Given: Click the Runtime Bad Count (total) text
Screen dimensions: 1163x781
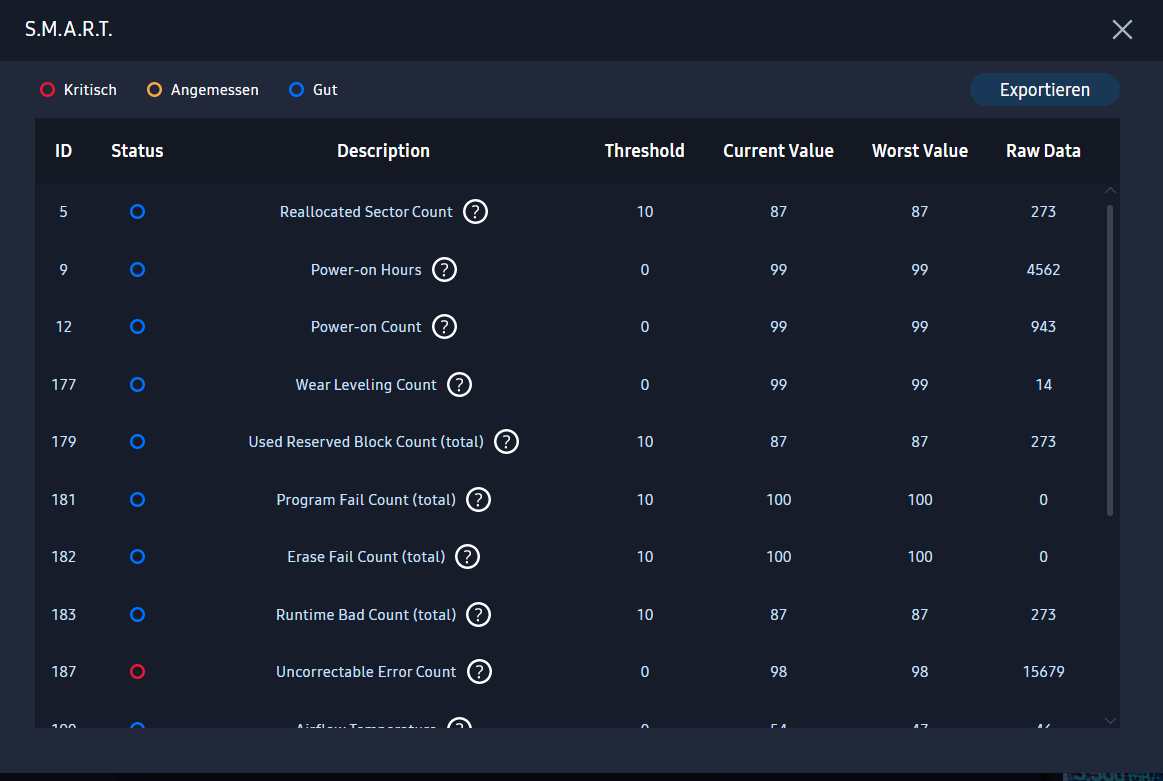Looking at the screenshot, I should pos(366,615).
